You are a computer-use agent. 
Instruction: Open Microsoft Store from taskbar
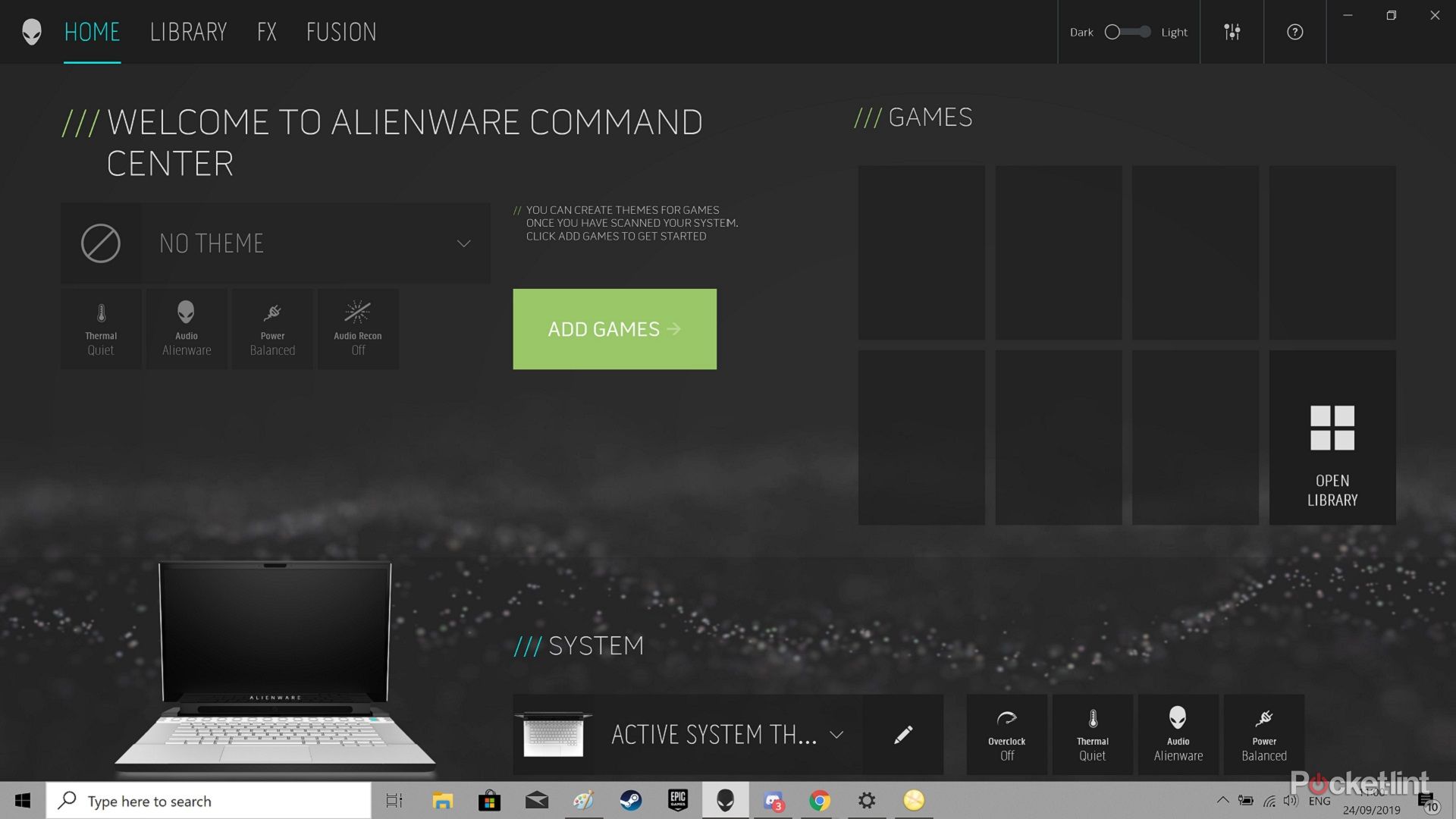pyautogui.click(x=489, y=801)
